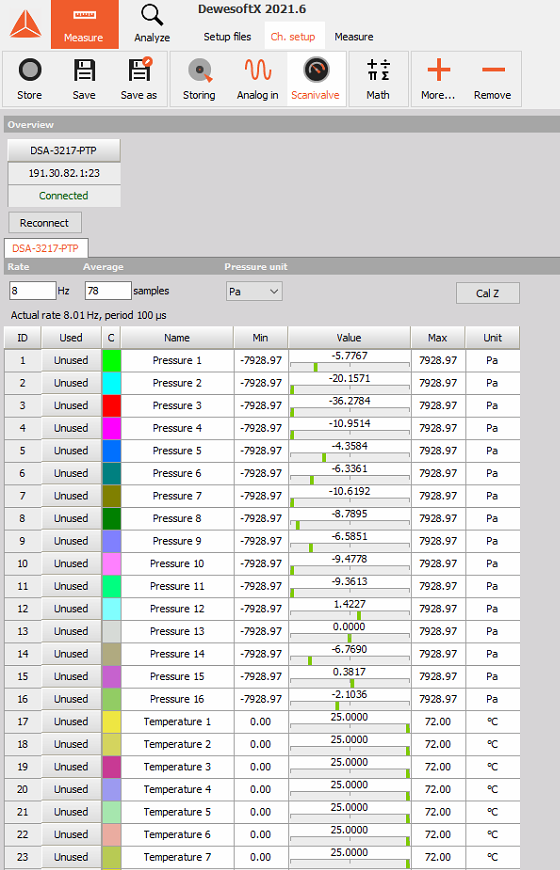
Task: Toggle Unused for Pressure 3 channel
Action: click(71, 406)
